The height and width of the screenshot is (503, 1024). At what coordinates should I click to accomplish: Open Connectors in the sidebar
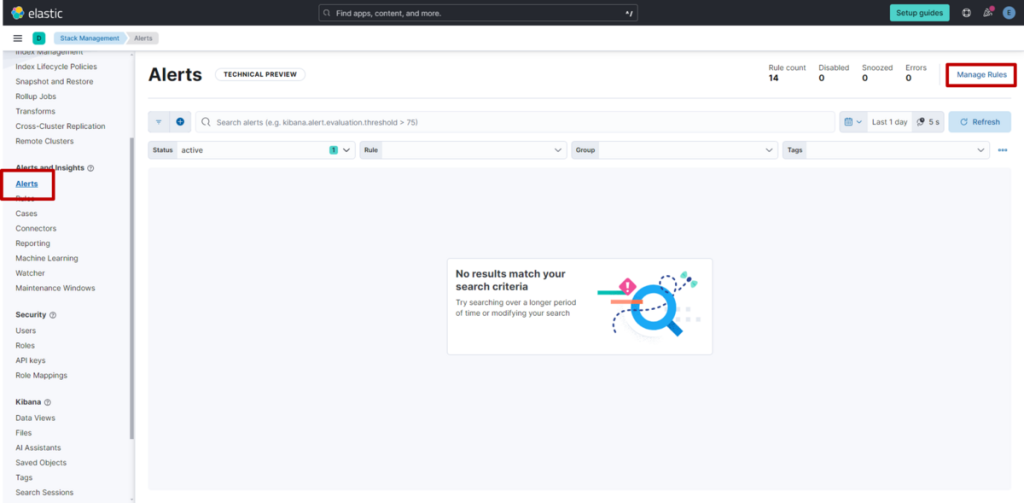click(36, 228)
